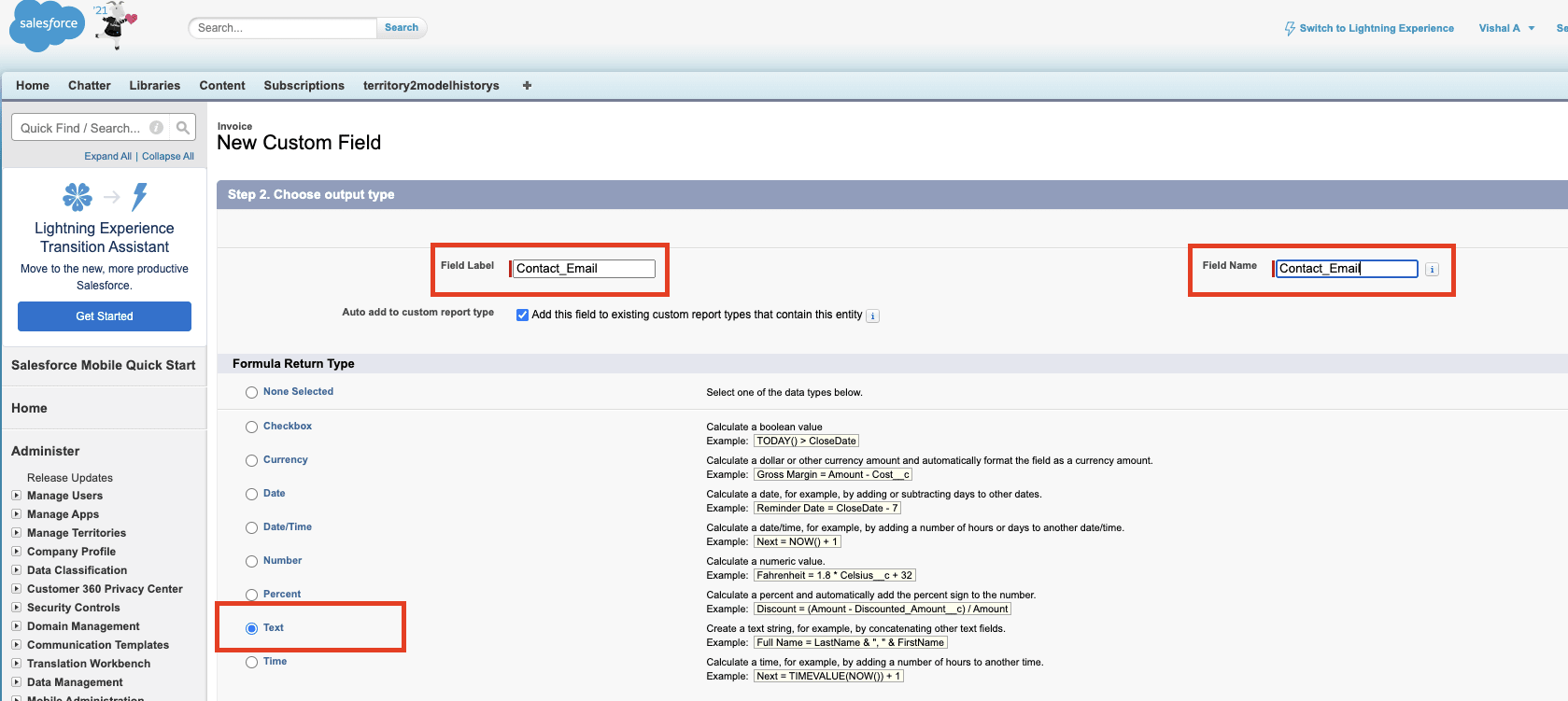The height and width of the screenshot is (701, 1568).
Task: Open the Chatter tab
Action: 90,85
